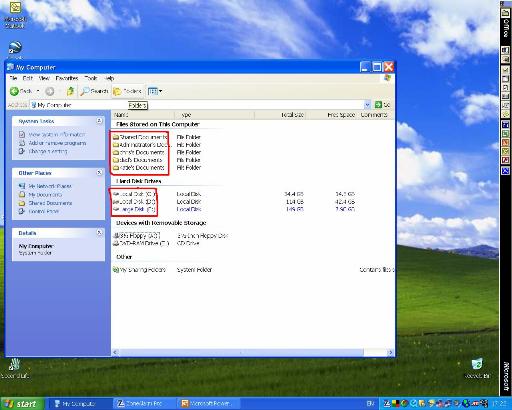Open the Back history dropdown arrow
This screenshot has width=512, height=410.
[x=38, y=91]
